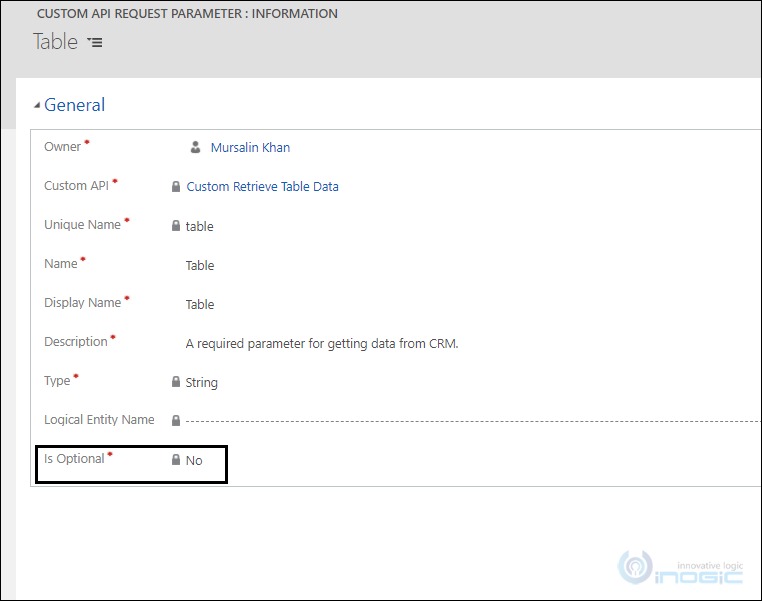Open the Custom Retrieve Table Data link
This screenshot has height=601, width=762.
(262, 187)
